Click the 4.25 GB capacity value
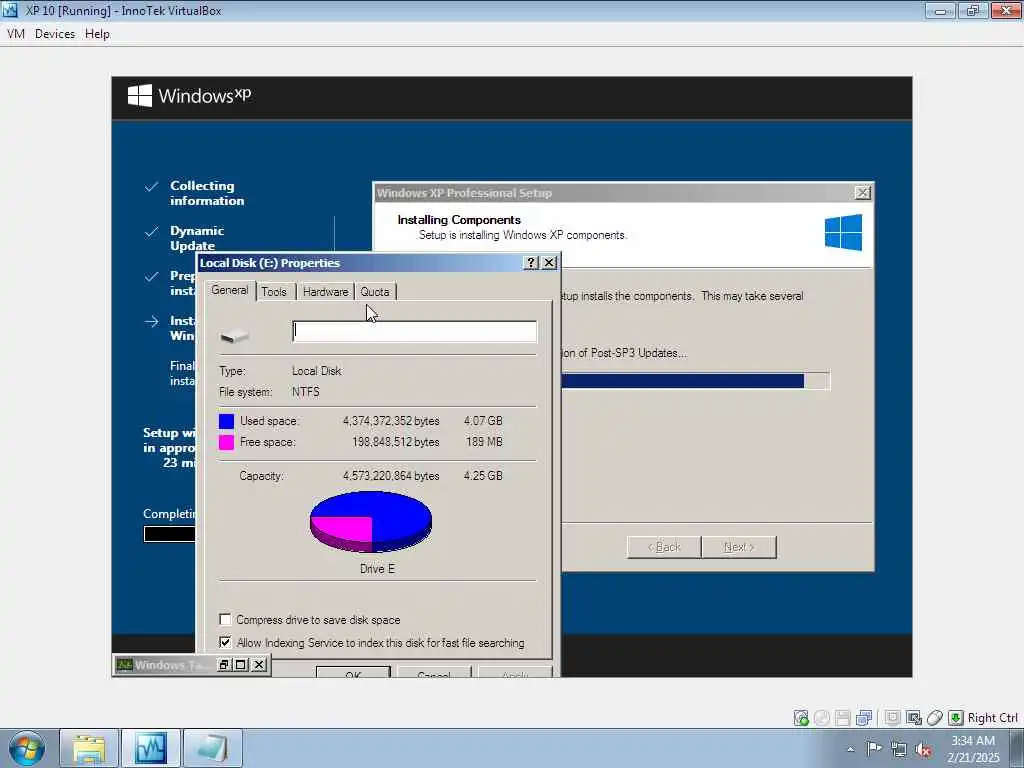 (483, 476)
